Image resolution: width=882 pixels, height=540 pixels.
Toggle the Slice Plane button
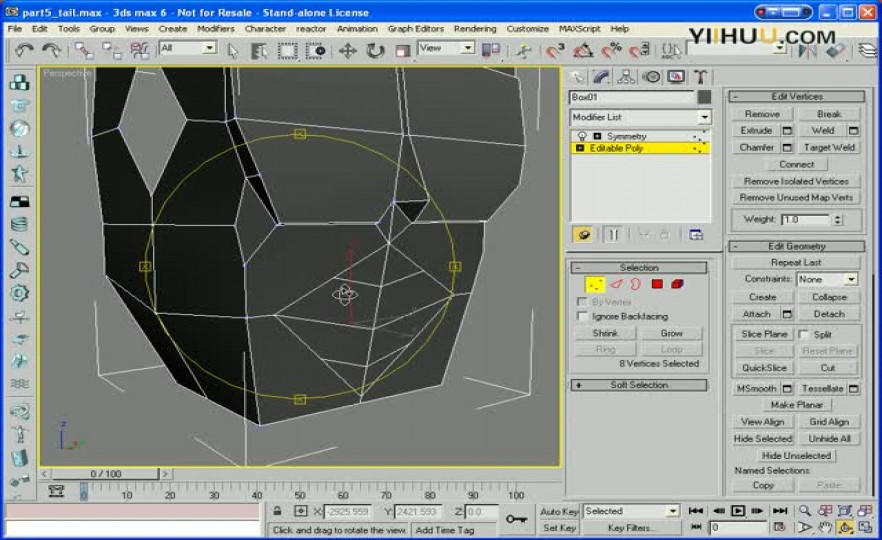coord(764,334)
